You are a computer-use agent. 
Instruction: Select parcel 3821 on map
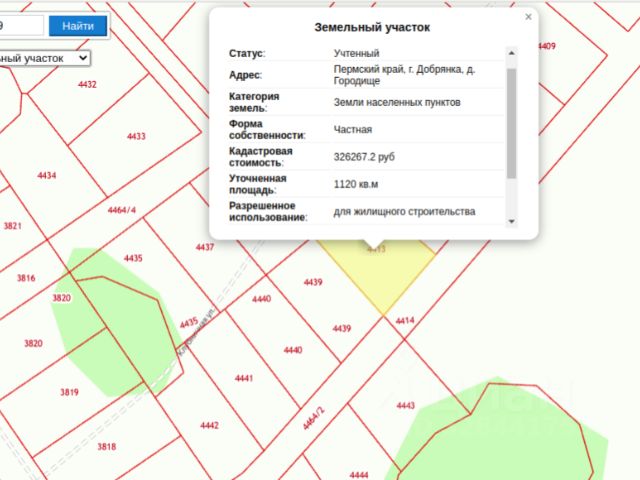click(13, 226)
